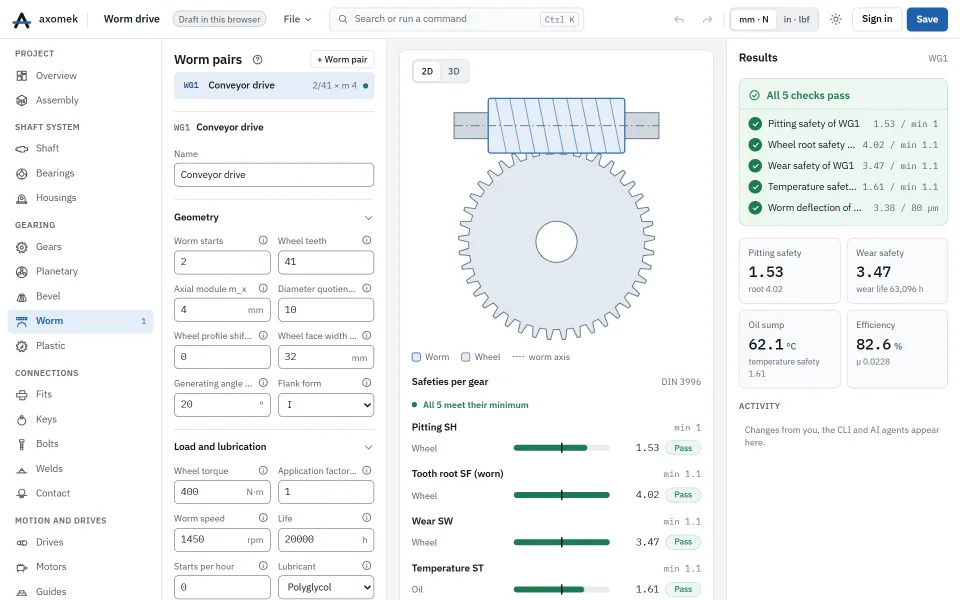
Task: Go to Assembly in the sidebar
Action: pyautogui.click(x=80, y=100)
